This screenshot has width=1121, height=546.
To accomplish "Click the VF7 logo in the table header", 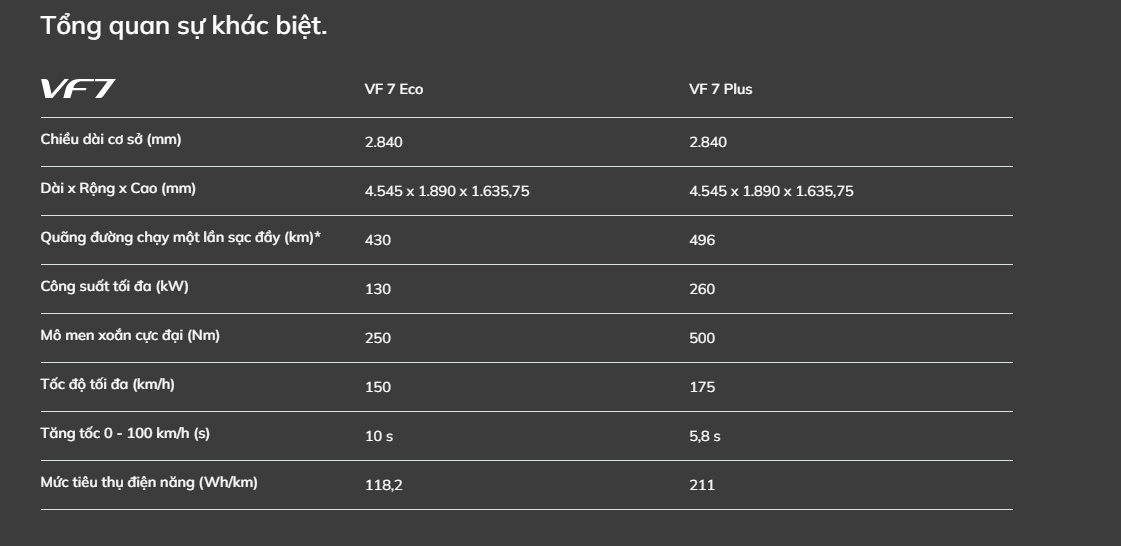I will (77, 89).
